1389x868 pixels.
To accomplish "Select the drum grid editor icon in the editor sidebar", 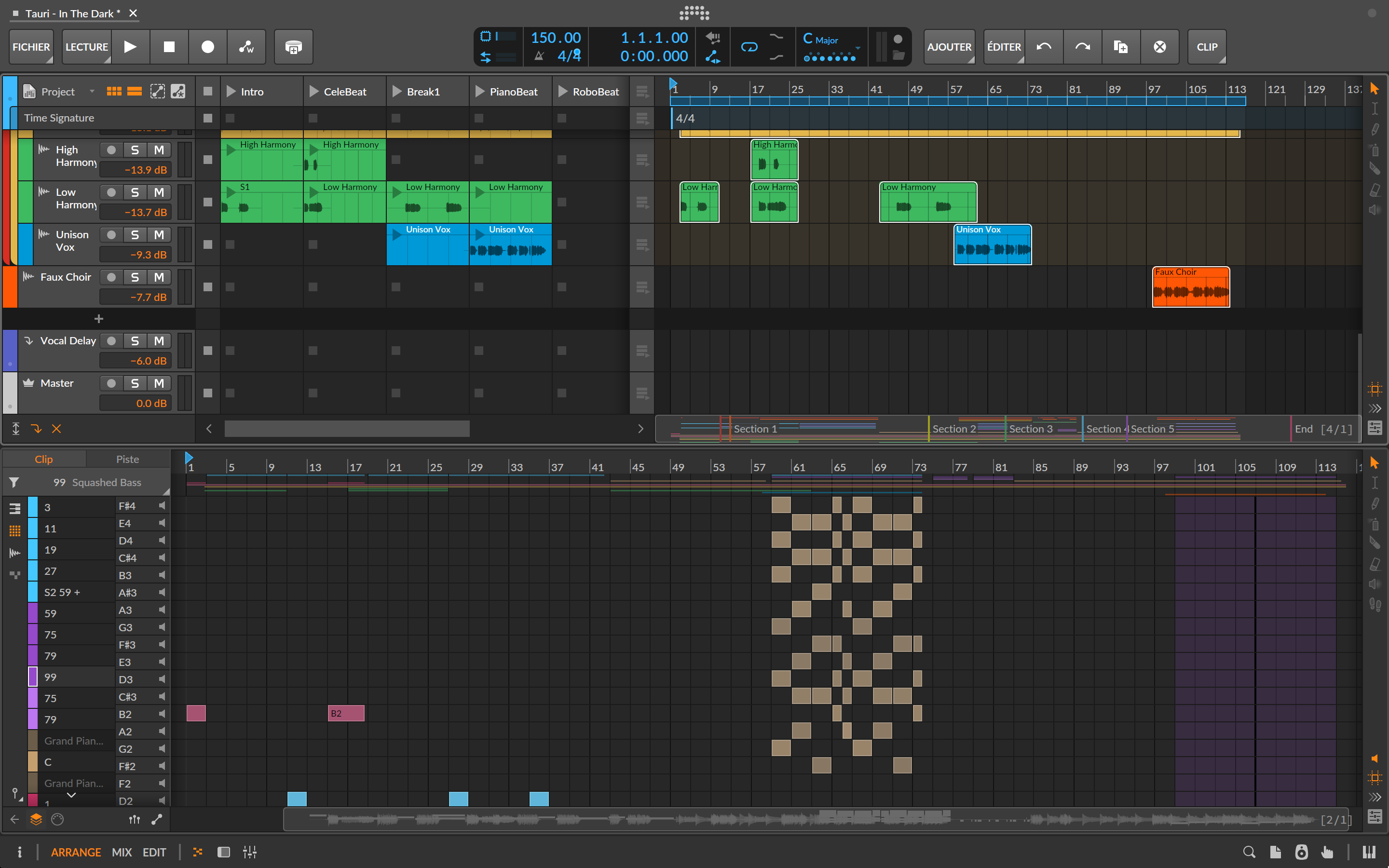I will 15,531.
